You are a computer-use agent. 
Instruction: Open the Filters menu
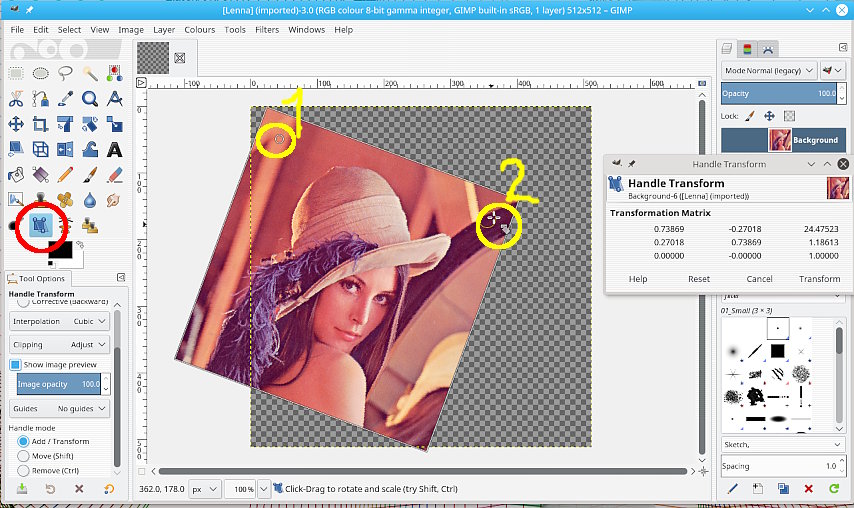(266, 30)
